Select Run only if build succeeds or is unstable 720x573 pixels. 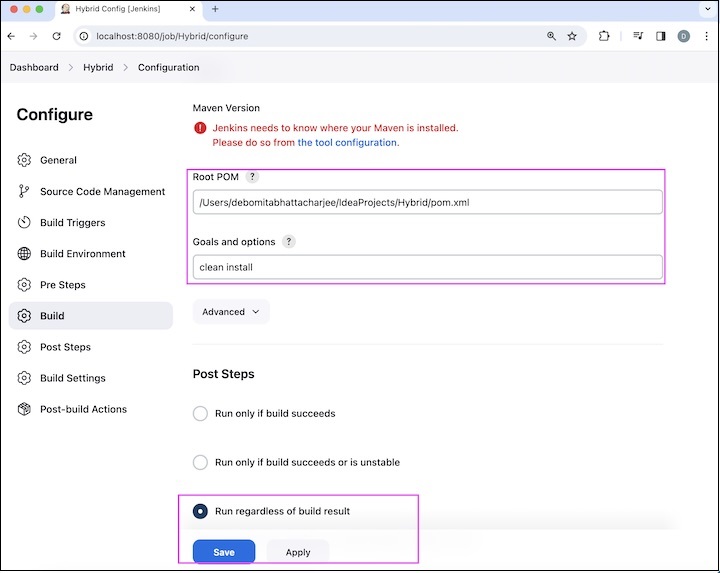pyautogui.click(x=200, y=462)
